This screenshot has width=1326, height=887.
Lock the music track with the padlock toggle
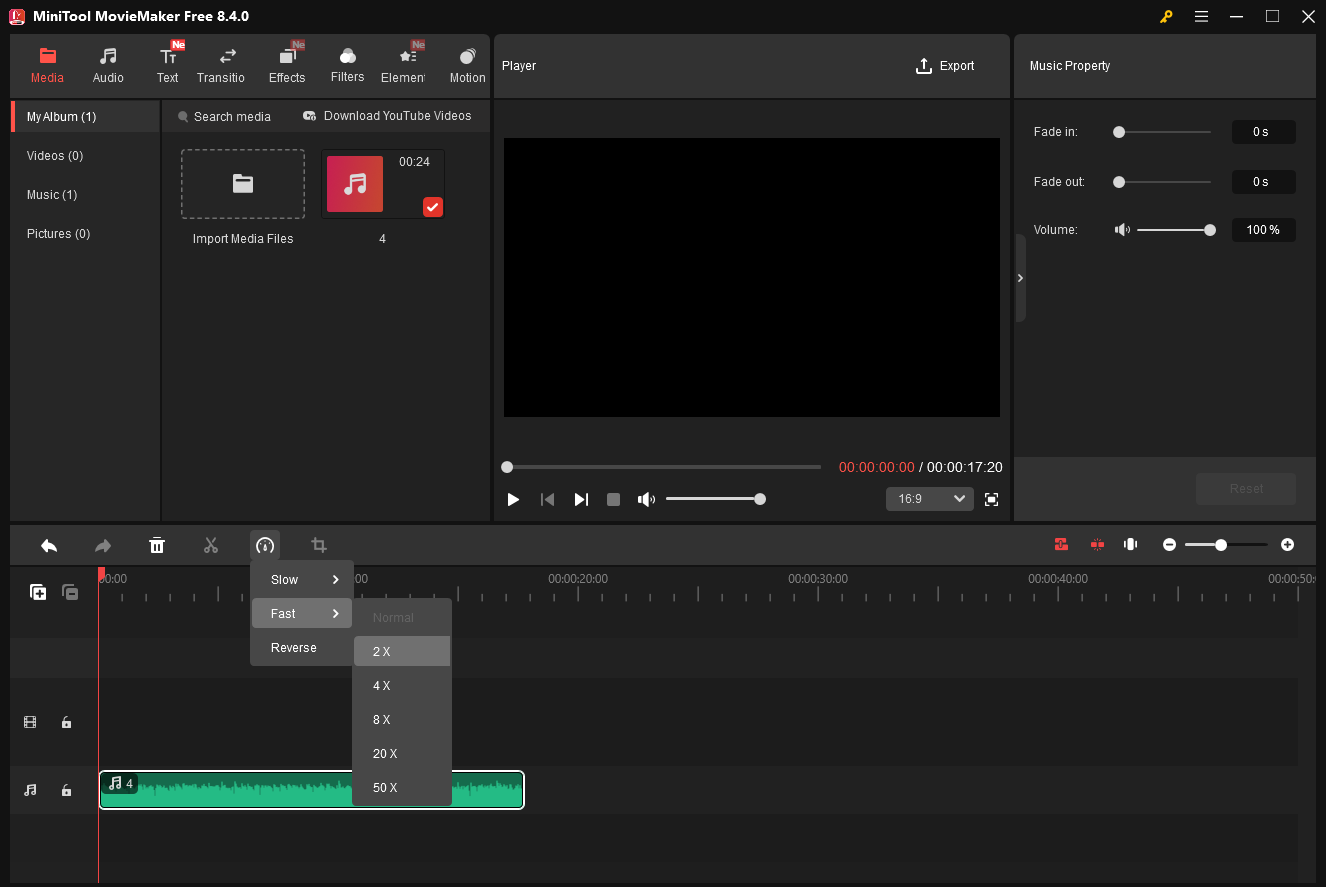66,790
